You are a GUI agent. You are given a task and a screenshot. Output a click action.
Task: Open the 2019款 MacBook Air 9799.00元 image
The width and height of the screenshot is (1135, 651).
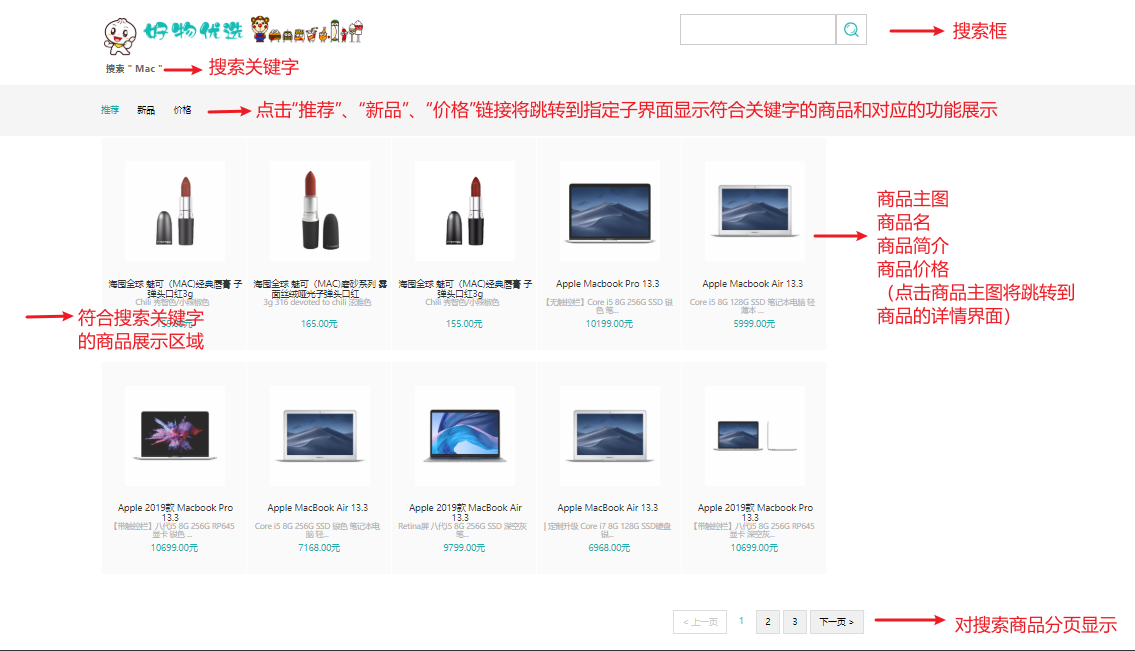click(465, 435)
